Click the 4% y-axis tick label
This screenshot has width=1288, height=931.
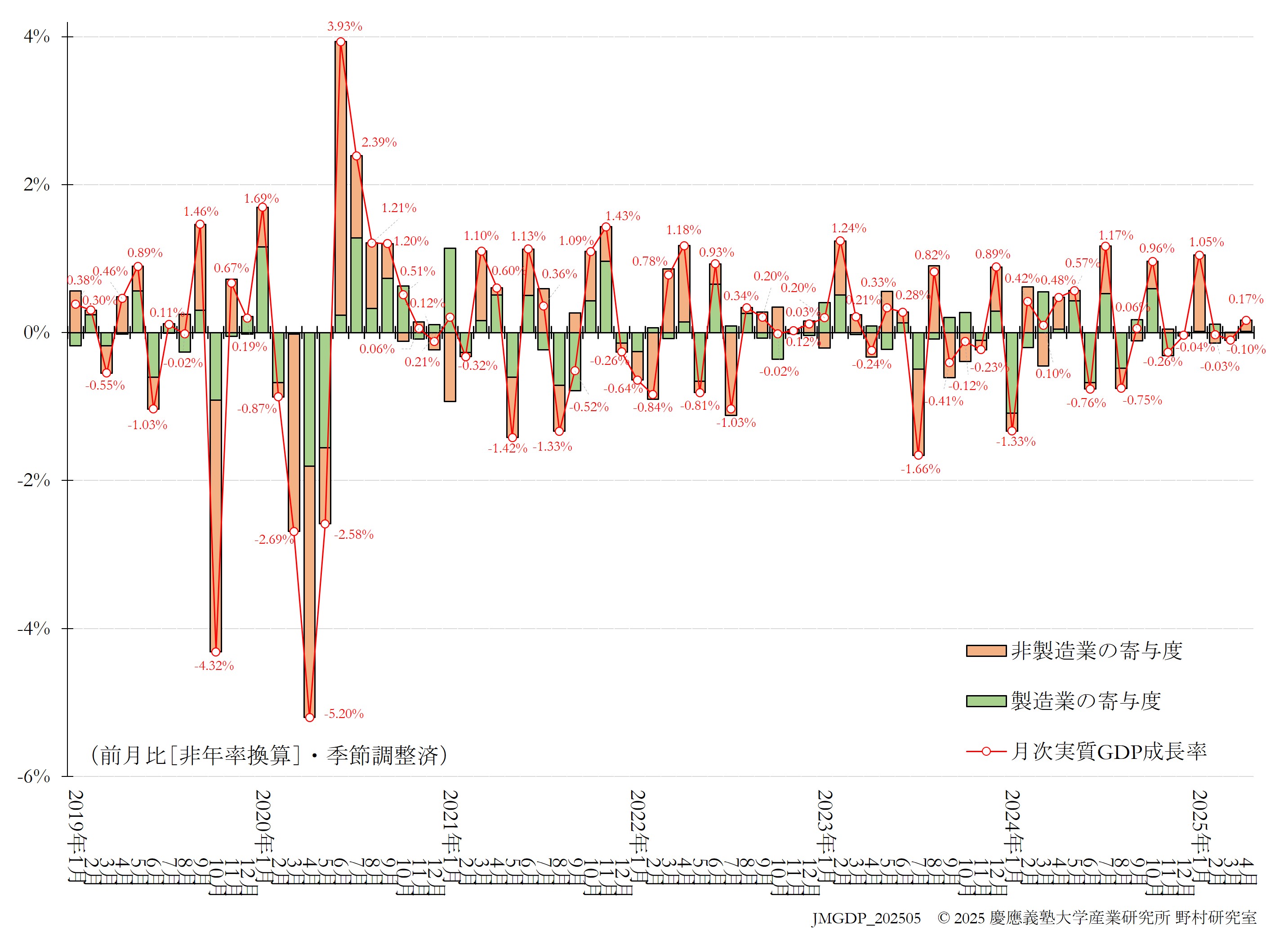tap(37, 36)
